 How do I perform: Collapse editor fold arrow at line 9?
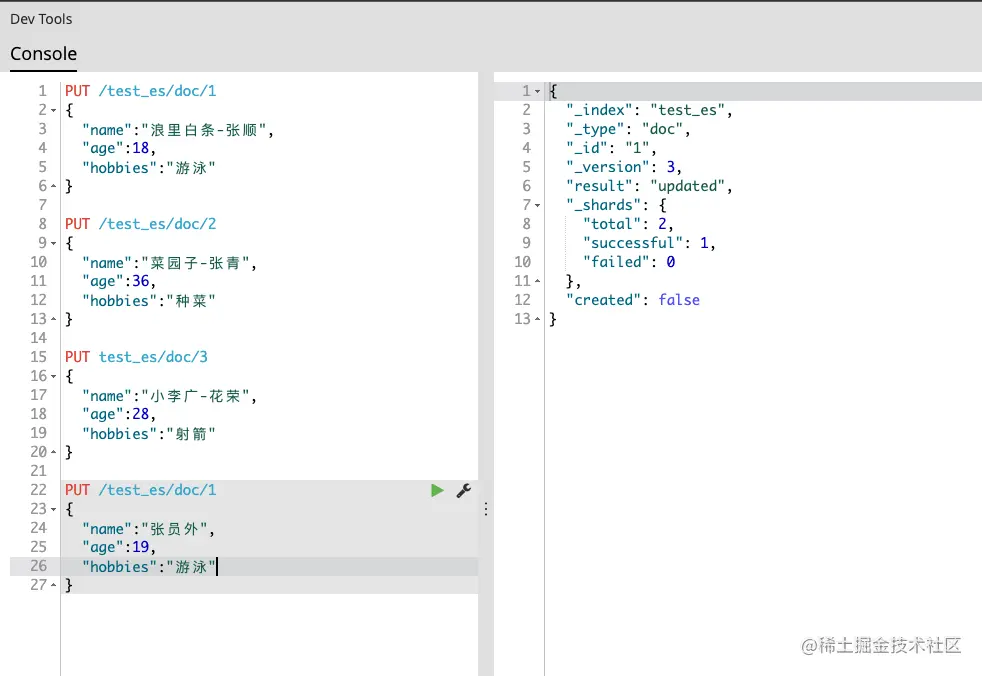53,243
